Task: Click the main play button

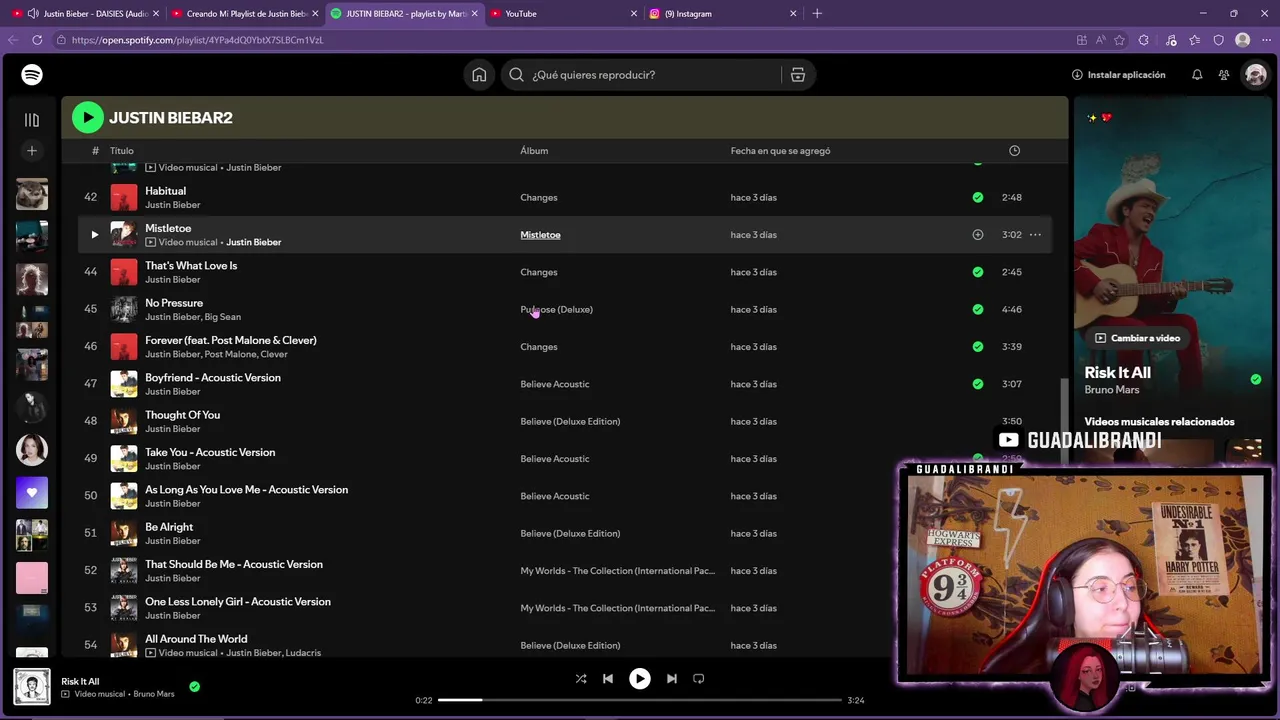Action: (640, 679)
